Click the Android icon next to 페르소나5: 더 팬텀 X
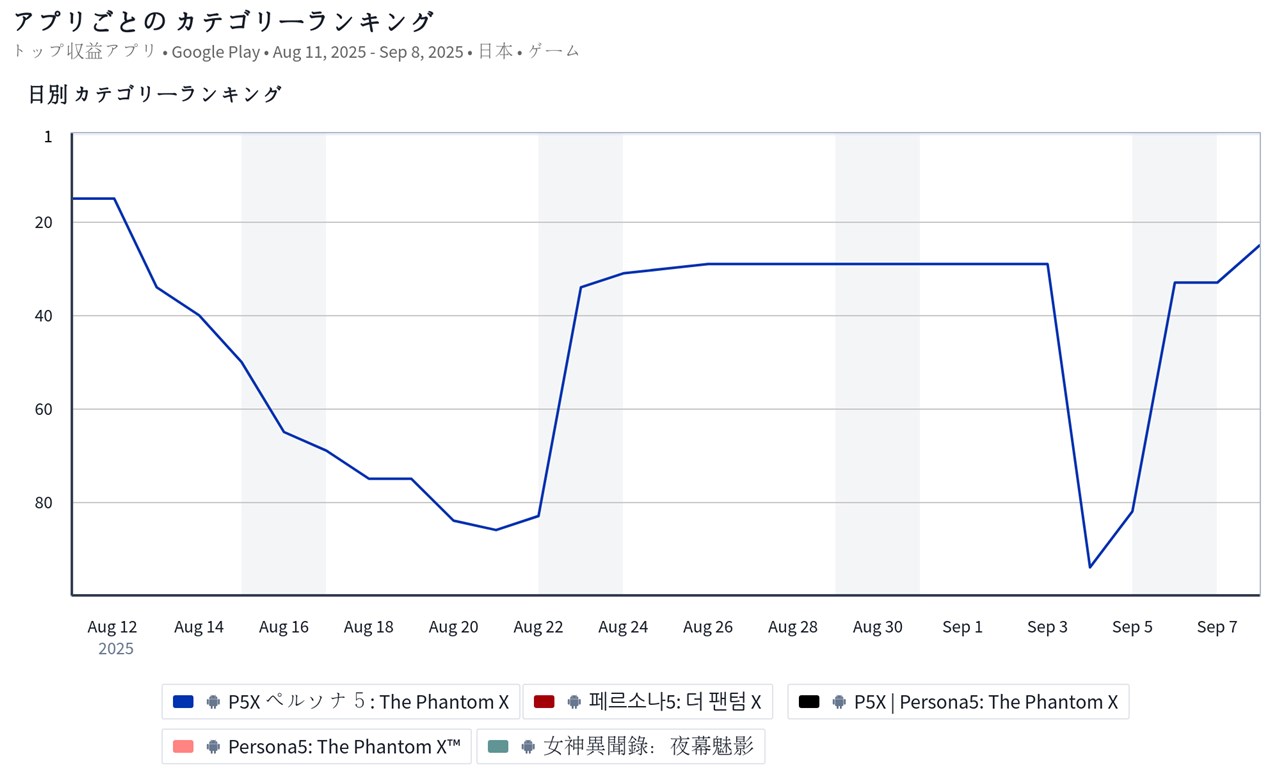The width and height of the screenshot is (1280, 768). point(574,702)
